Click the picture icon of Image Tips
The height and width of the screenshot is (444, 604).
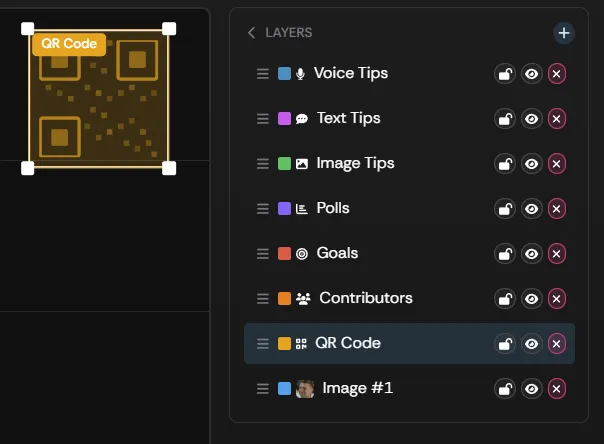pyautogui.click(x=302, y=164)
